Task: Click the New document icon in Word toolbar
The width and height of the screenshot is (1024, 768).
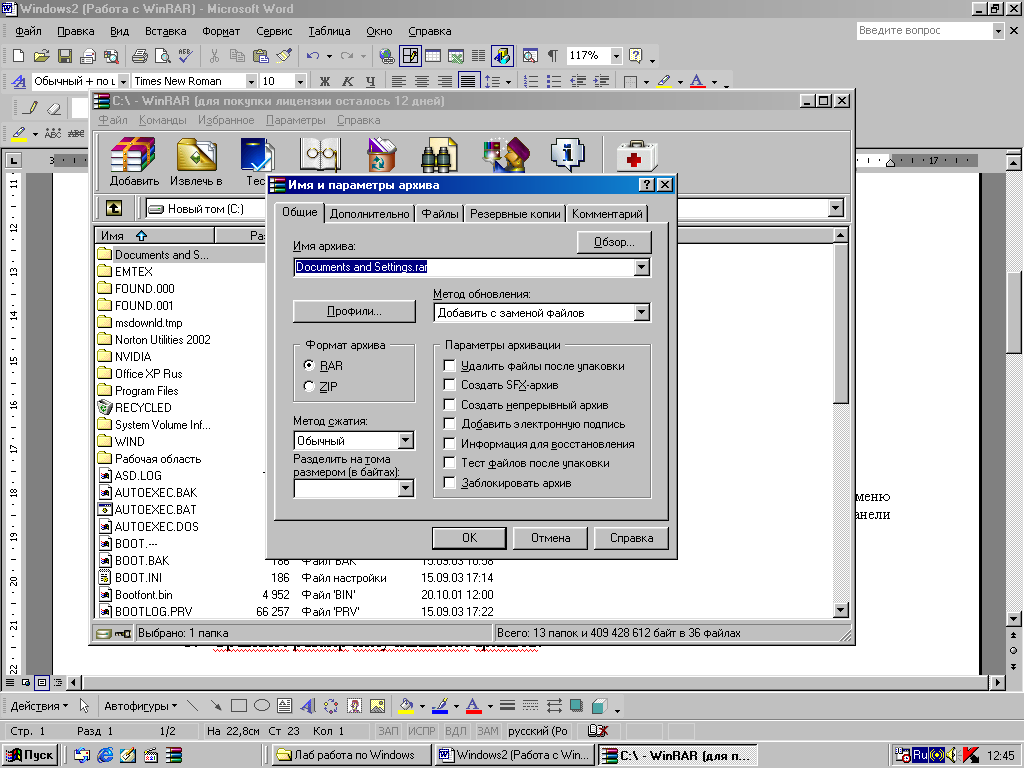Action: tap(18, 56)
